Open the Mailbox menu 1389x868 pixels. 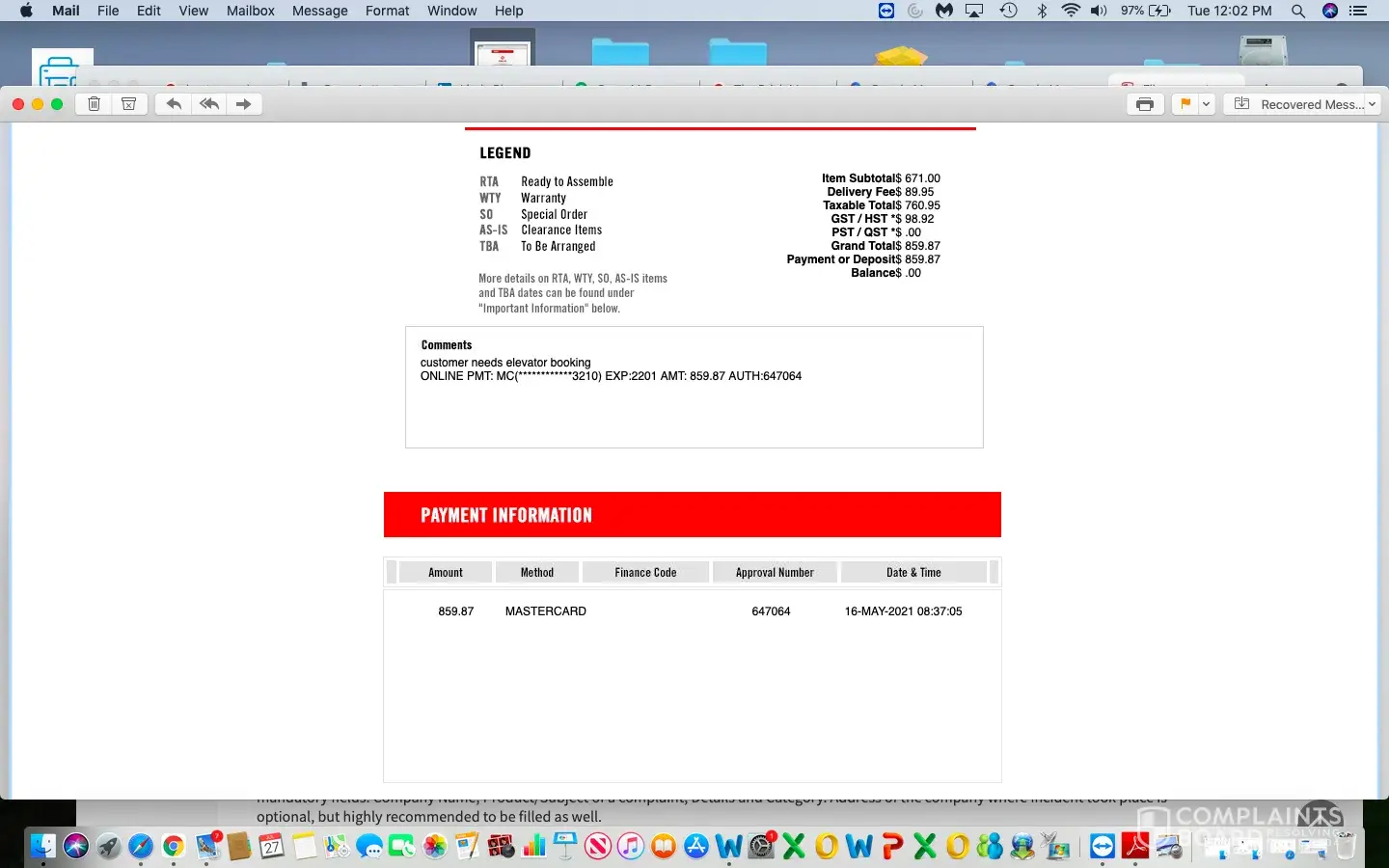251,11
